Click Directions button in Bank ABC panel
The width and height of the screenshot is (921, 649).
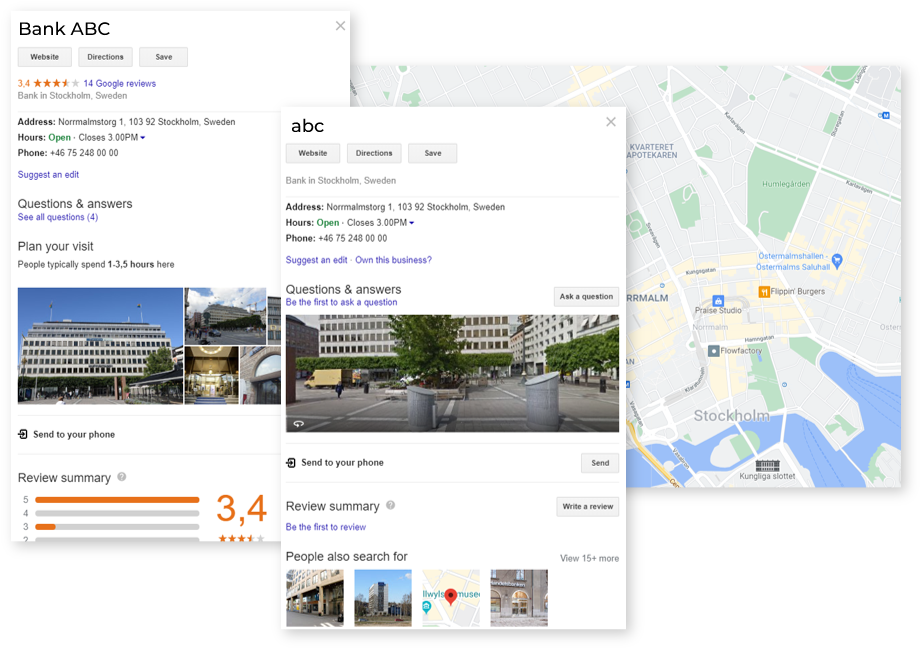[105, 57]
